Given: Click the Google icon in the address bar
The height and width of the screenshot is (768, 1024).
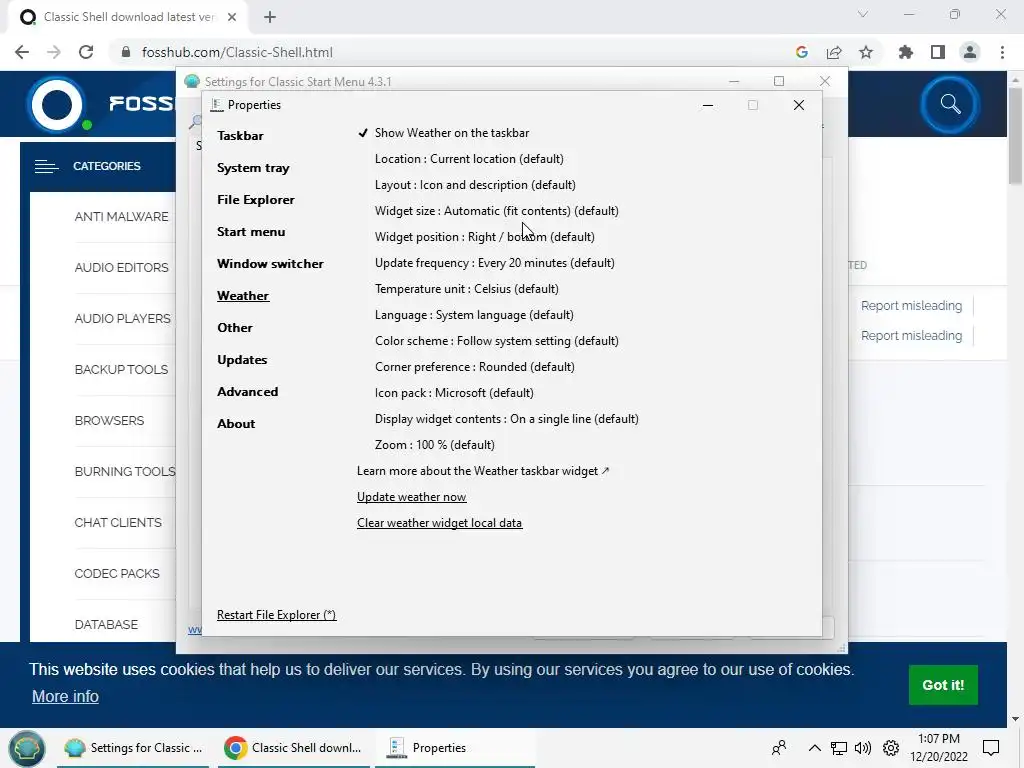Looking at the screenshot, I should pyautogui.click(x=802, y=52).
